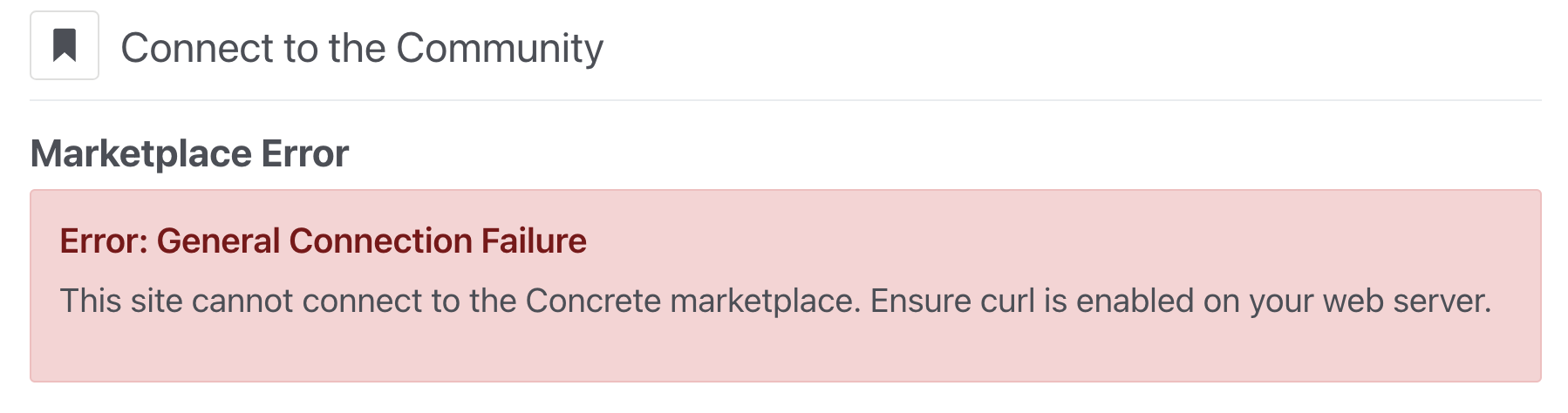Click the word 'Community' in the title

[x=500, y=48]
